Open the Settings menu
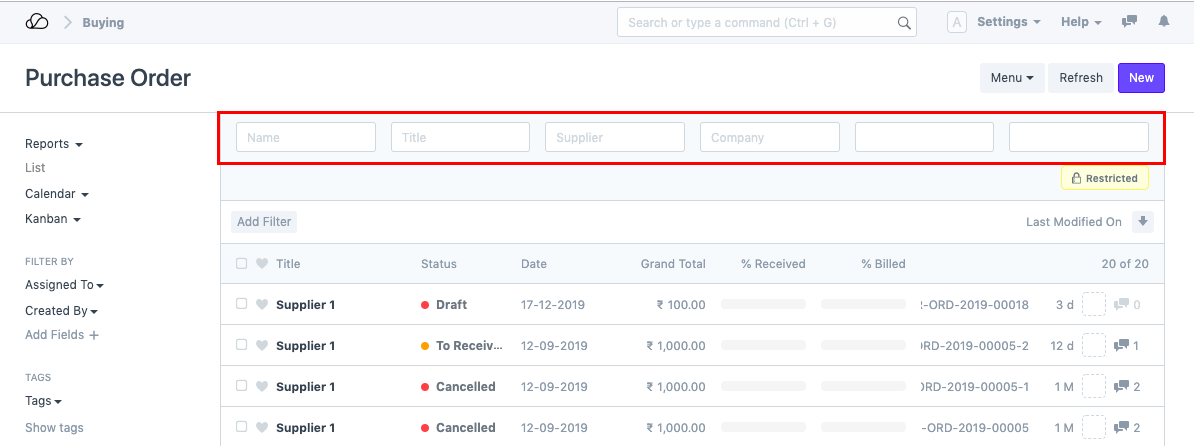1194x446 pixels. [x=1008, y=22]
